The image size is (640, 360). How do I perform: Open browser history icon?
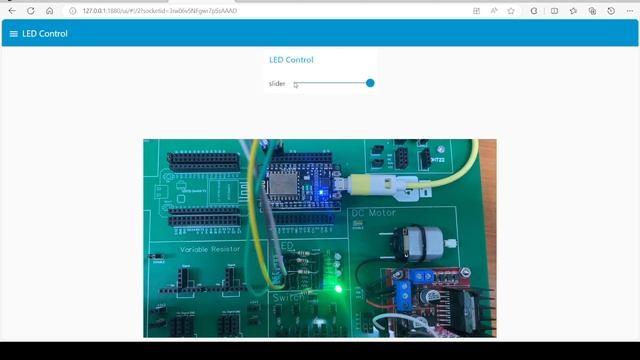[611, 11]
